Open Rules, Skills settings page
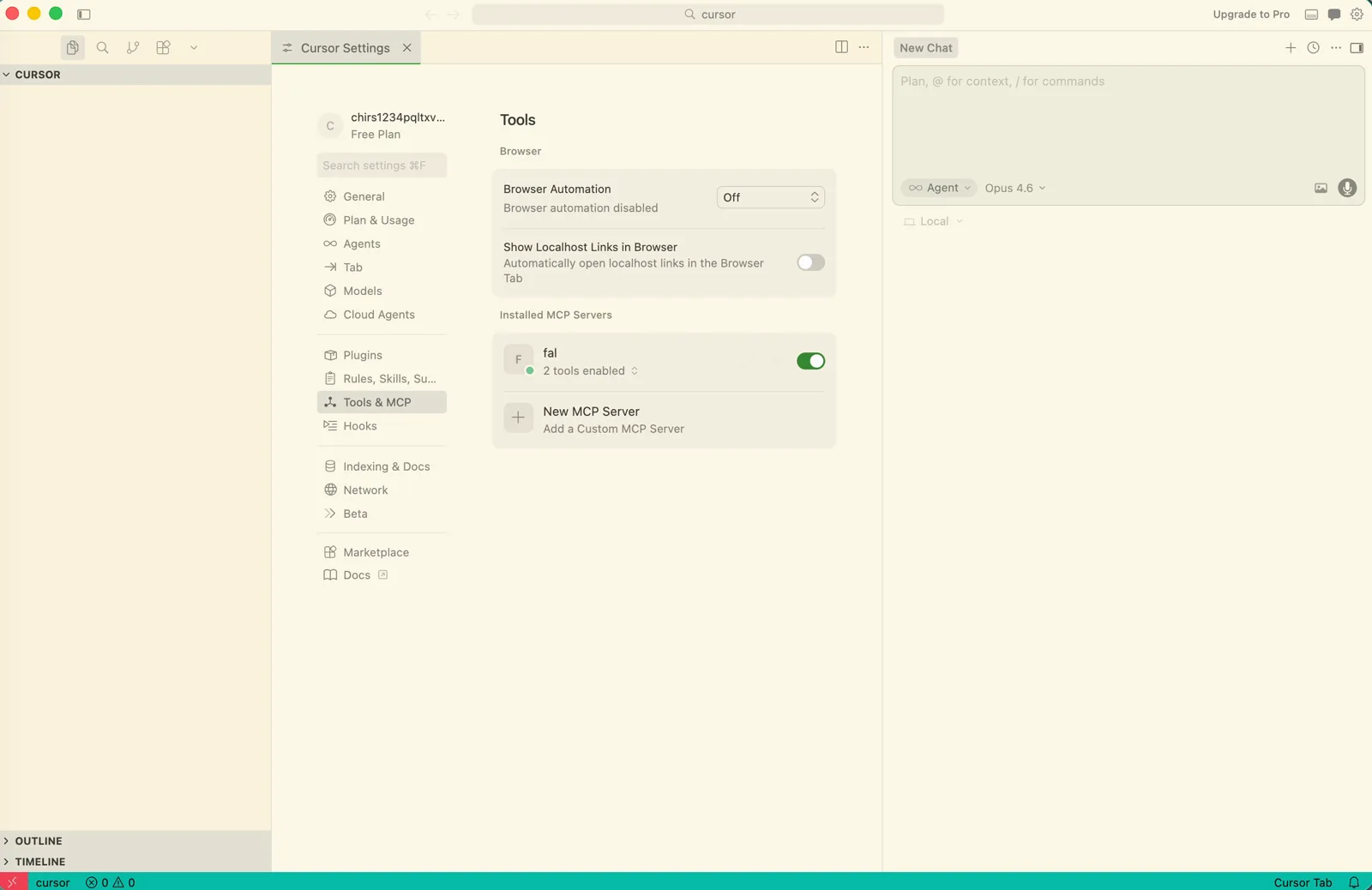 382,378
